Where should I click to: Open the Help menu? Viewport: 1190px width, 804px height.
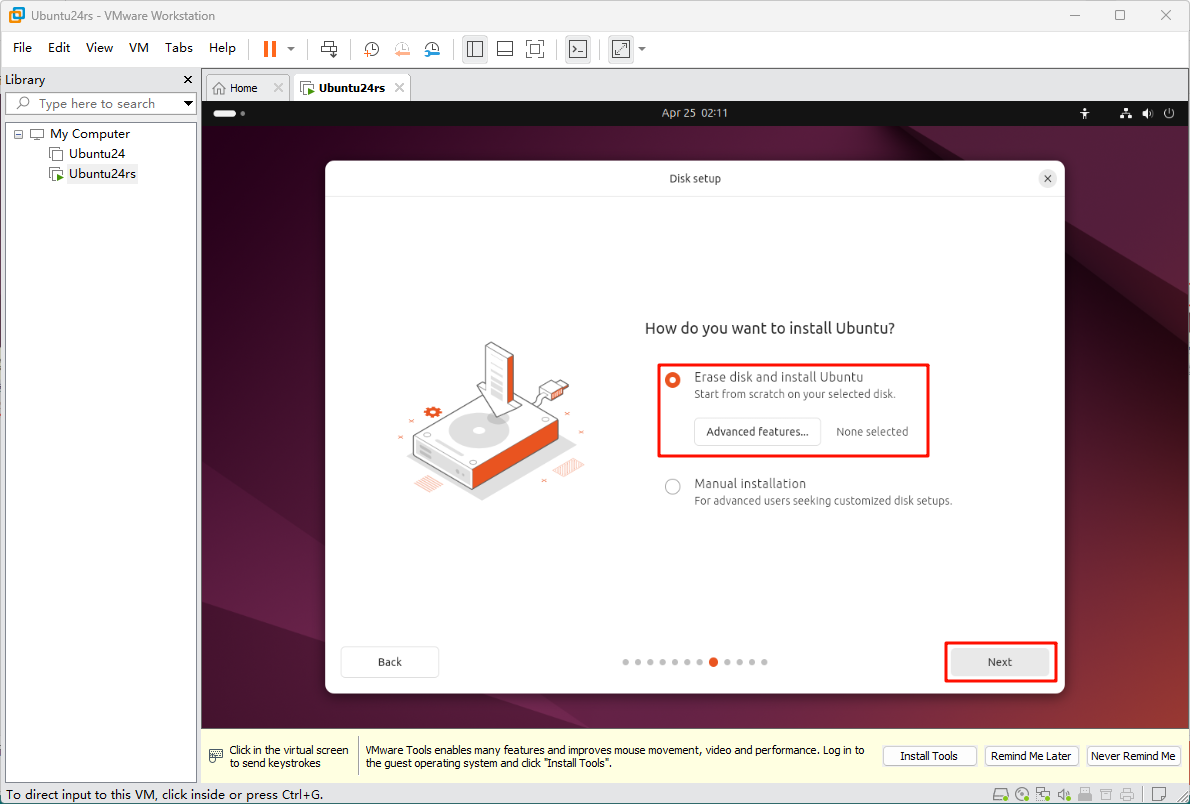point(222,48)
